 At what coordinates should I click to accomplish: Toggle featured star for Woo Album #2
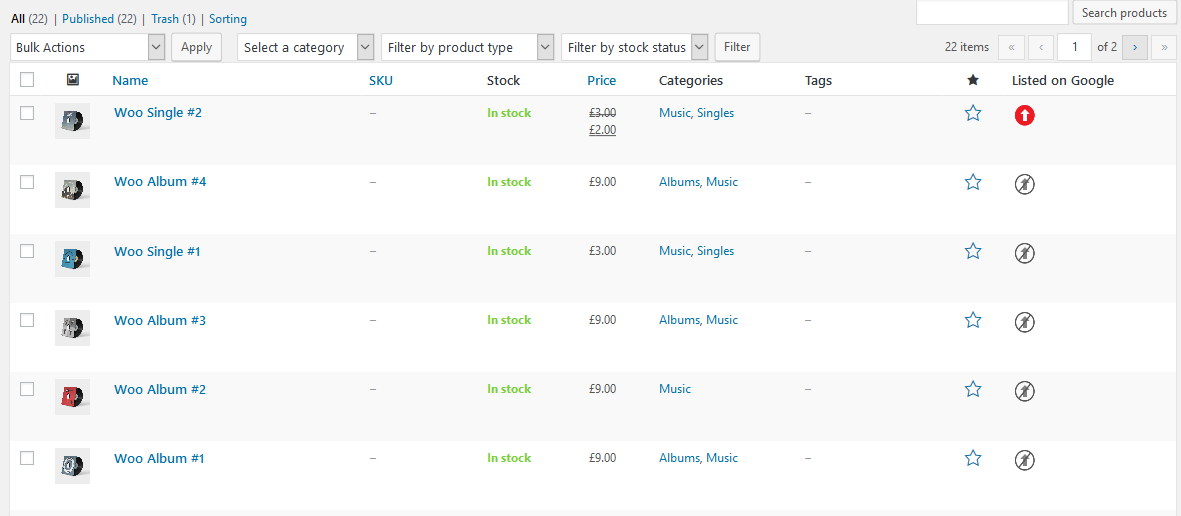point(973,389)
